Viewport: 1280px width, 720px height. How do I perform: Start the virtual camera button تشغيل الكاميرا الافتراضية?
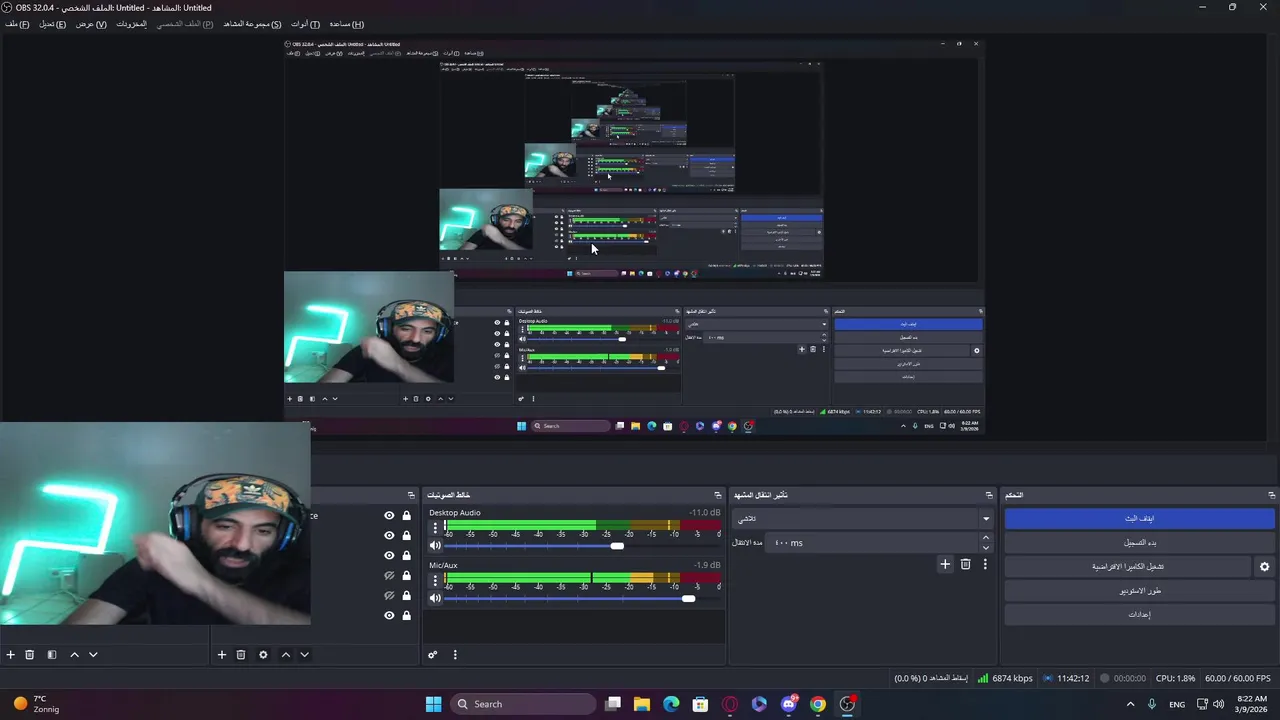pos(1127,567)
